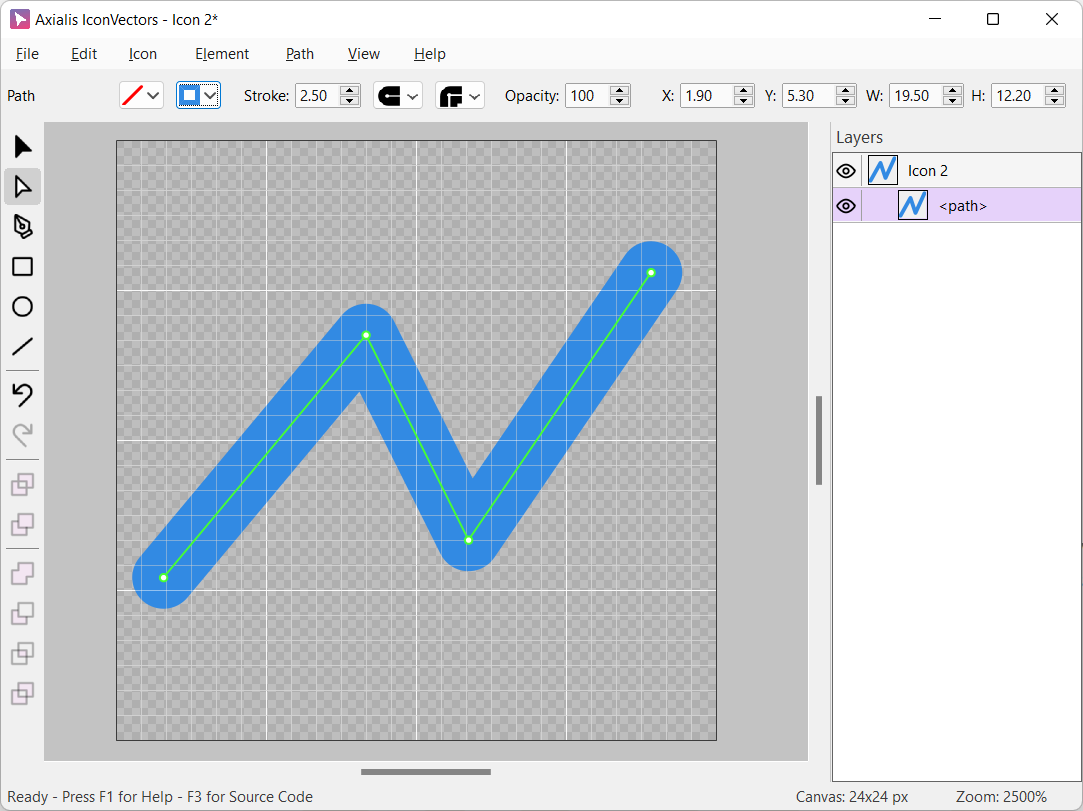1083x811 pixels.
Task: Select the Pen drawing tool
Action: click(22, 227)
